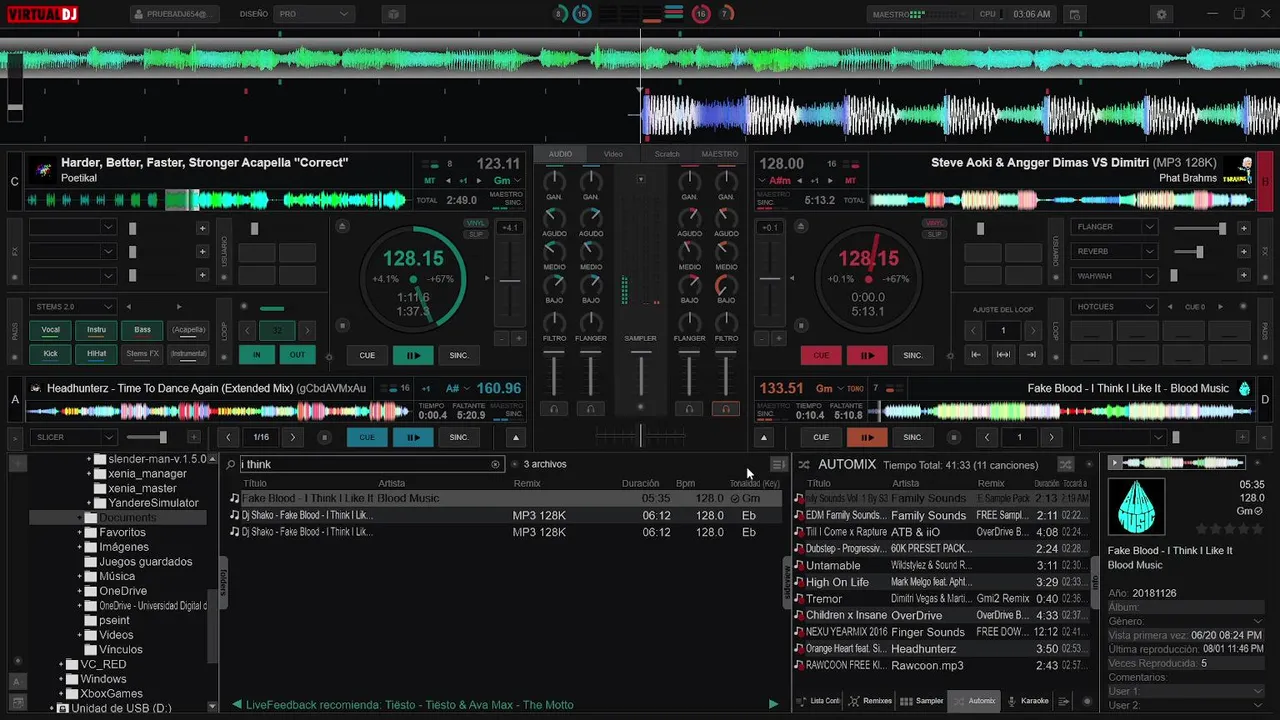Double the loop length on deck C
The height and width of the screenshot is (720, 1280).
(x=307, y=330)
